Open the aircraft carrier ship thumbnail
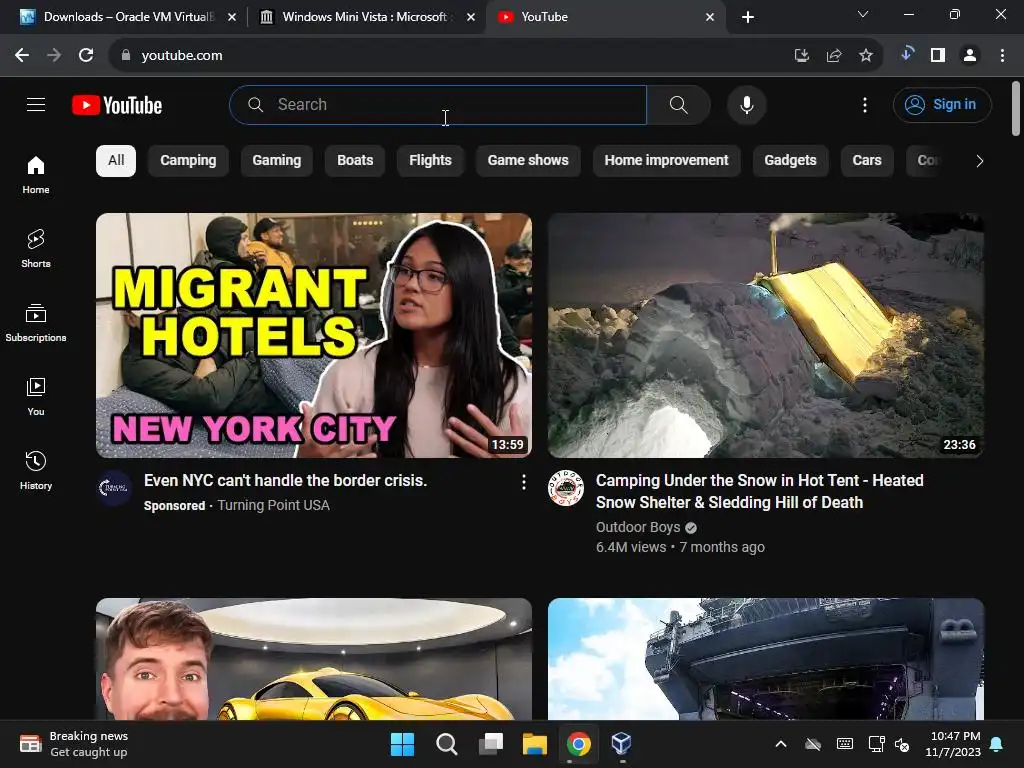1024x768 pixels. click(765, 659)
